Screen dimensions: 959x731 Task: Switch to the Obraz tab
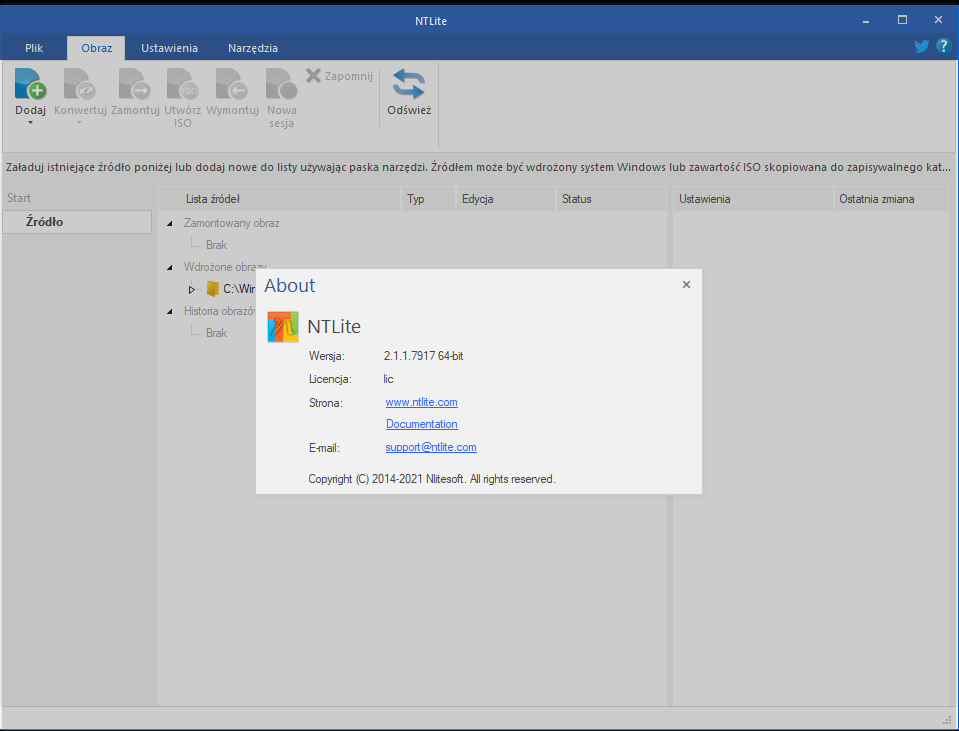point(97,48)
